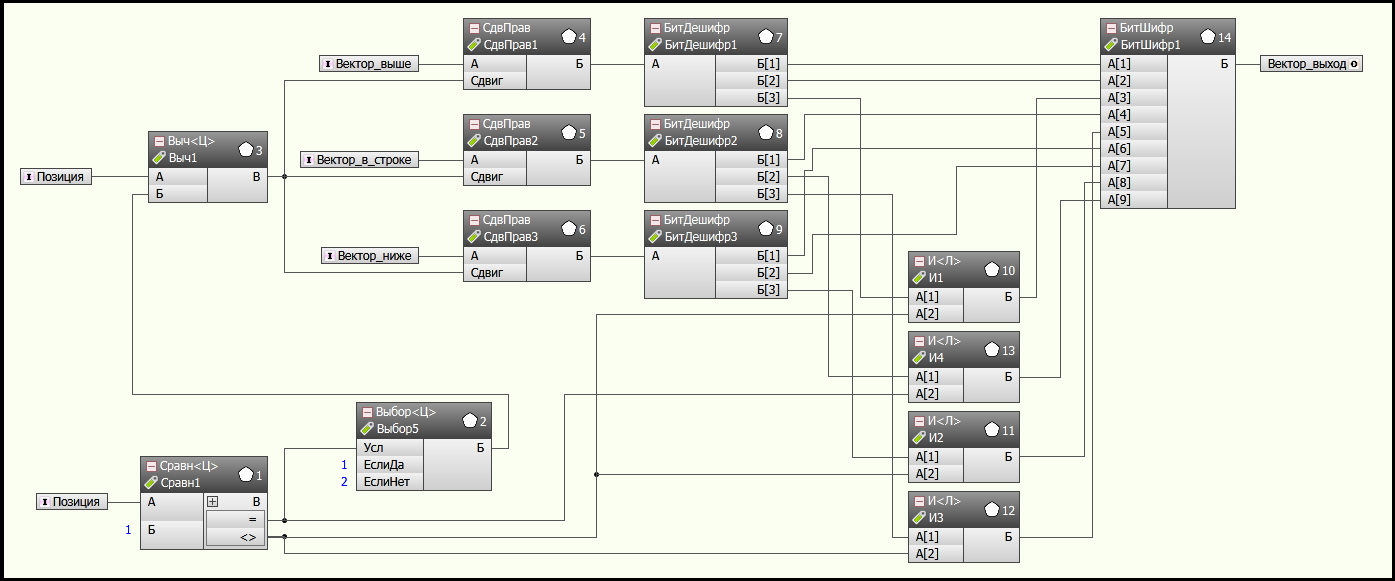Collapse the СдвПрав1 block header
The width and height of the screenshot is (1395, 581).
pos(474,28)
